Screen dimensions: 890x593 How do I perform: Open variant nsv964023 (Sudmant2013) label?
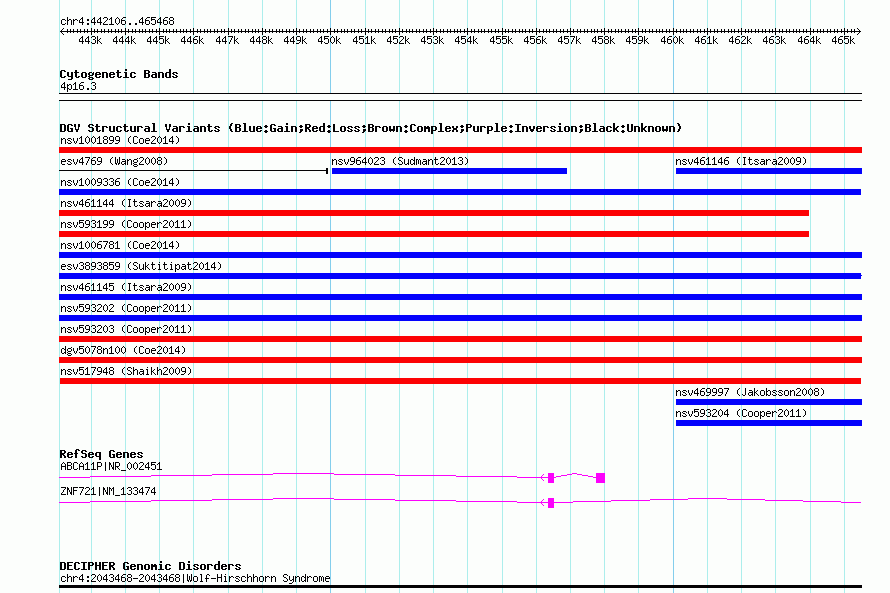400,161
